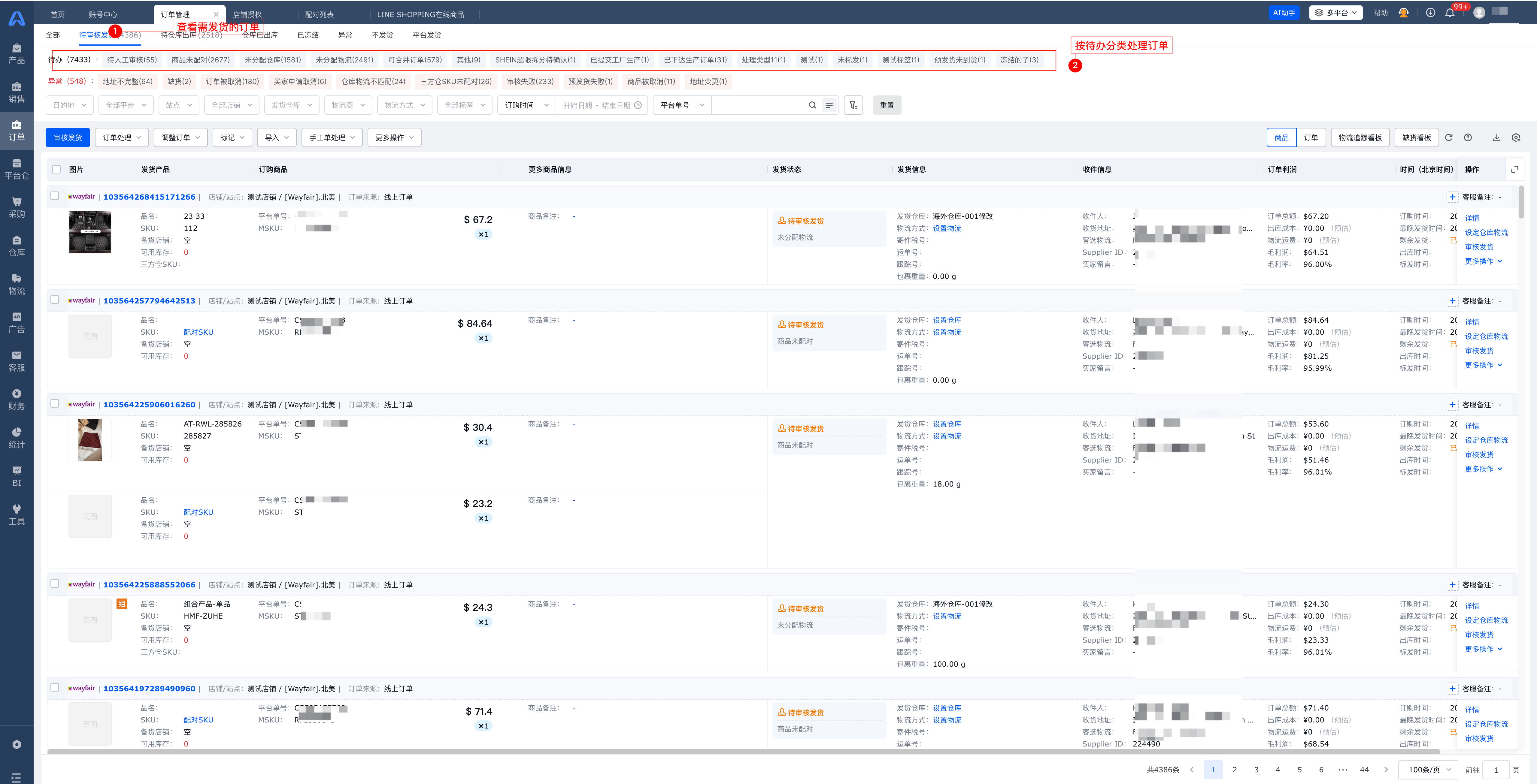This screenshot has height=784, width=1537.
Task: Open column settings gear icon in toolbar
Action: click(x=1516, y=137)
